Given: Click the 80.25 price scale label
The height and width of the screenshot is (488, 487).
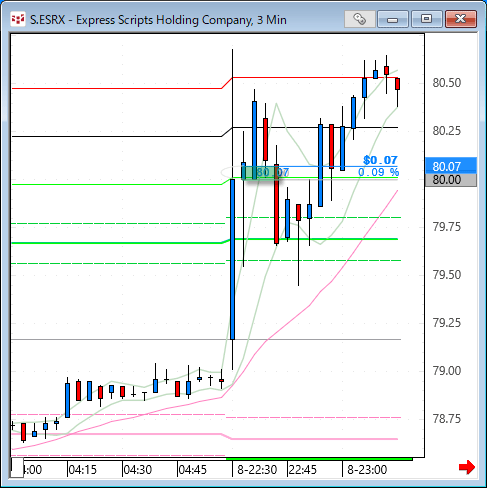Looking at the screenshot, I should click(x=447, y=131).
